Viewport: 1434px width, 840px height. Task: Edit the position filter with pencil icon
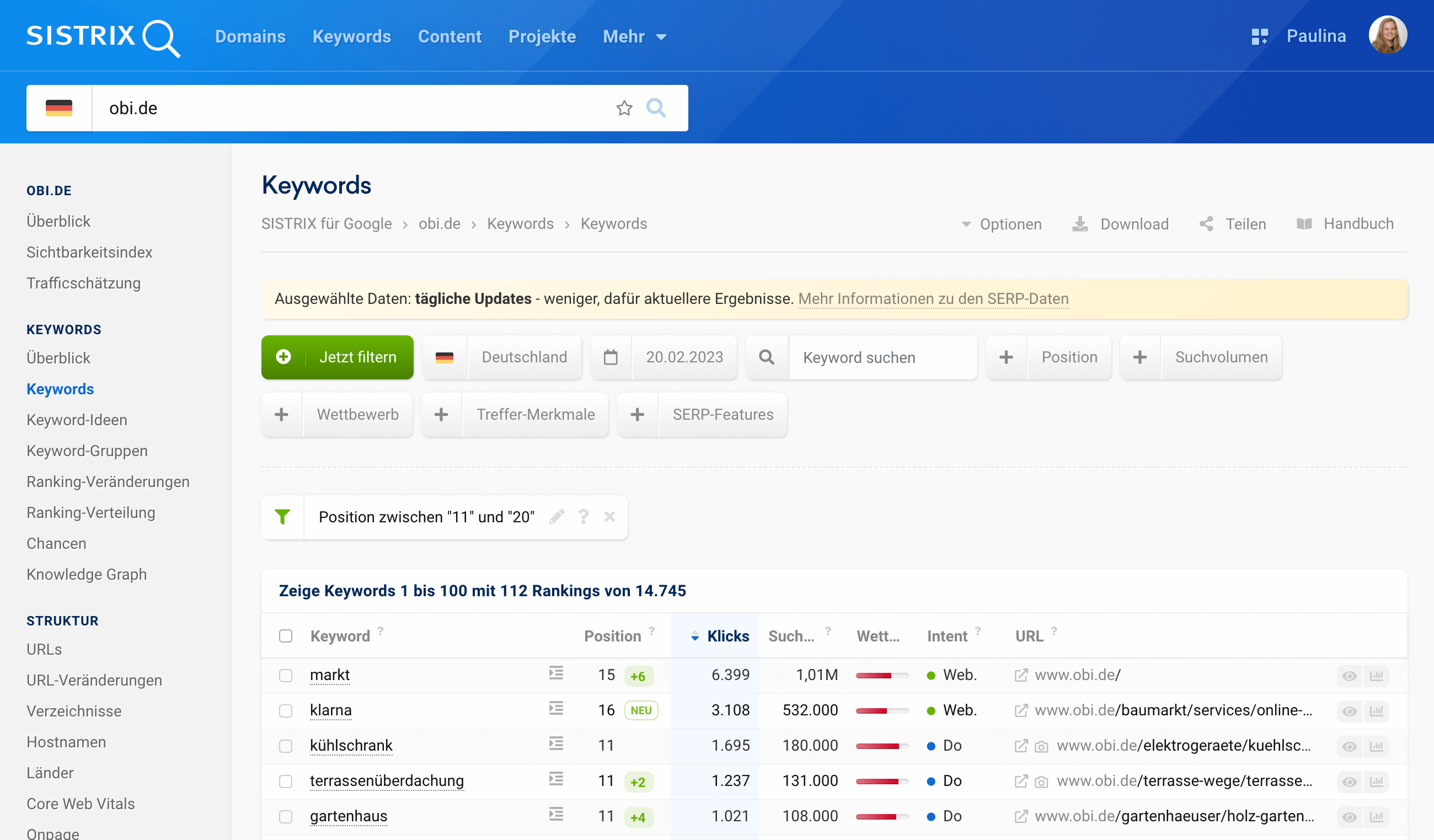point(557,517)
